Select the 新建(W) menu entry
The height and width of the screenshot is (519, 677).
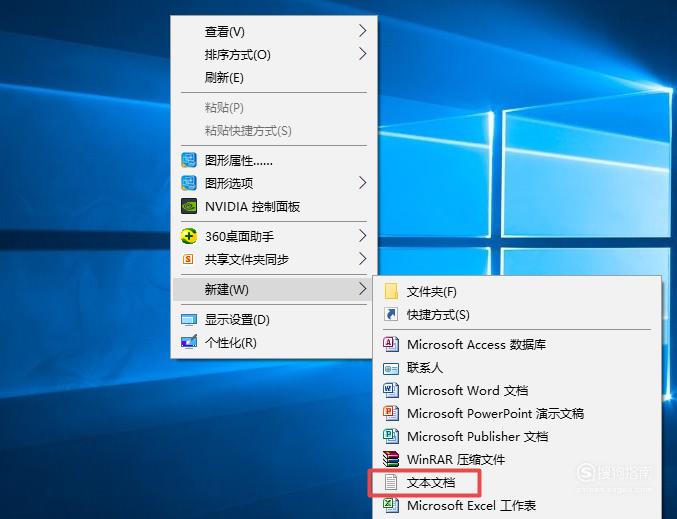(273, 289)
